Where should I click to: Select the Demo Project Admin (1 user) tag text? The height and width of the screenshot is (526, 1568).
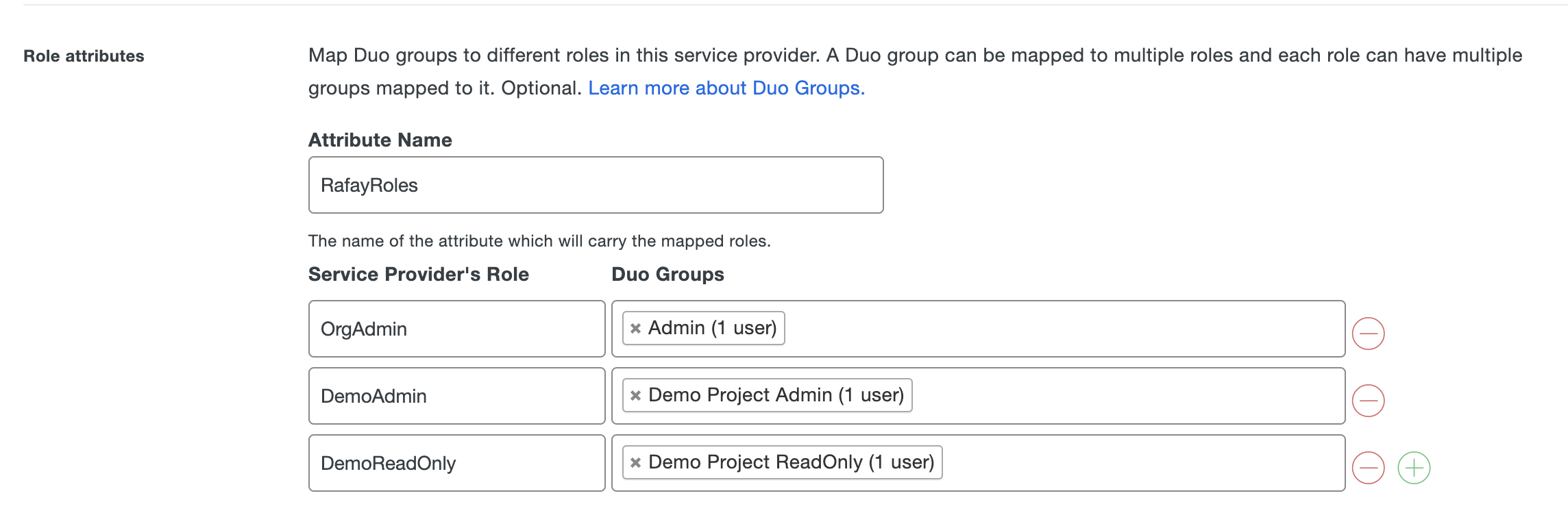point(776,395)
